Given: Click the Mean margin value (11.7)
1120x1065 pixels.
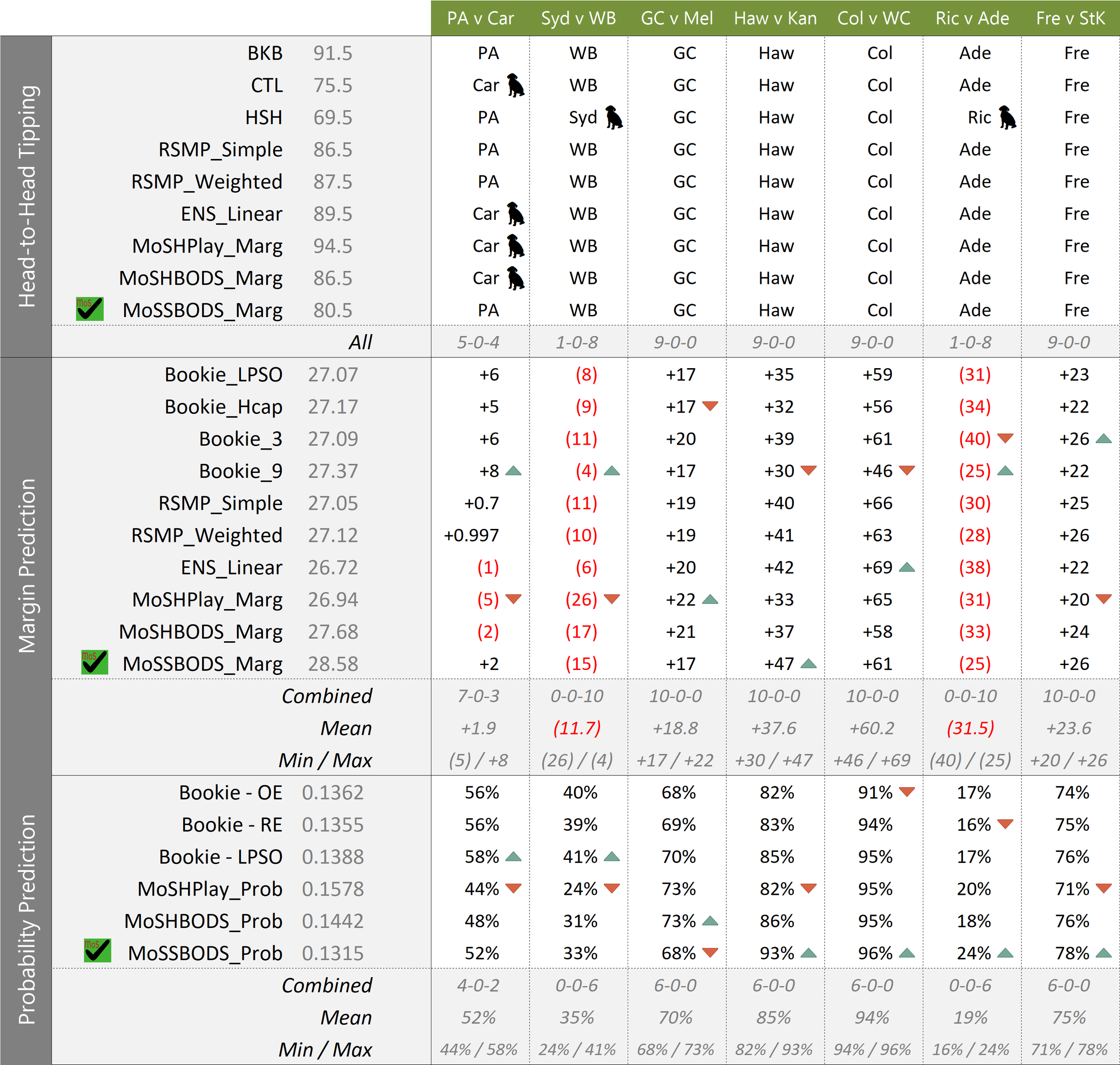Looking at the screenshot, I should 577,728.
